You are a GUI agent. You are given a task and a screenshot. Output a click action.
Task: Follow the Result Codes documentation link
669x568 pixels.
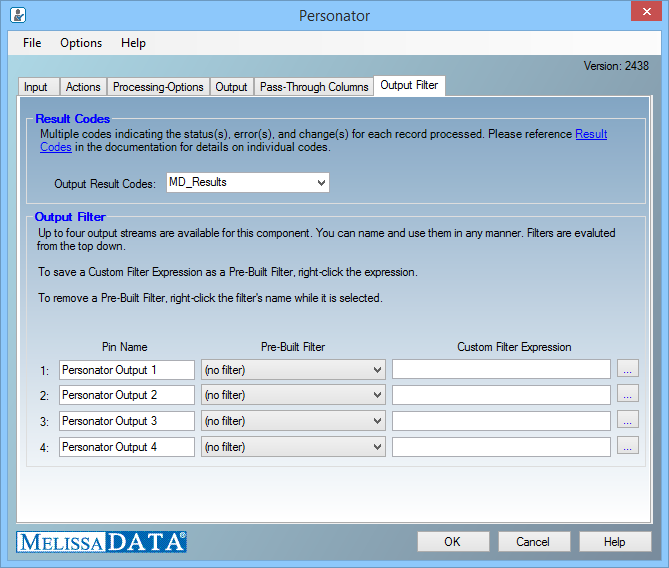click(x=590, y=134)
